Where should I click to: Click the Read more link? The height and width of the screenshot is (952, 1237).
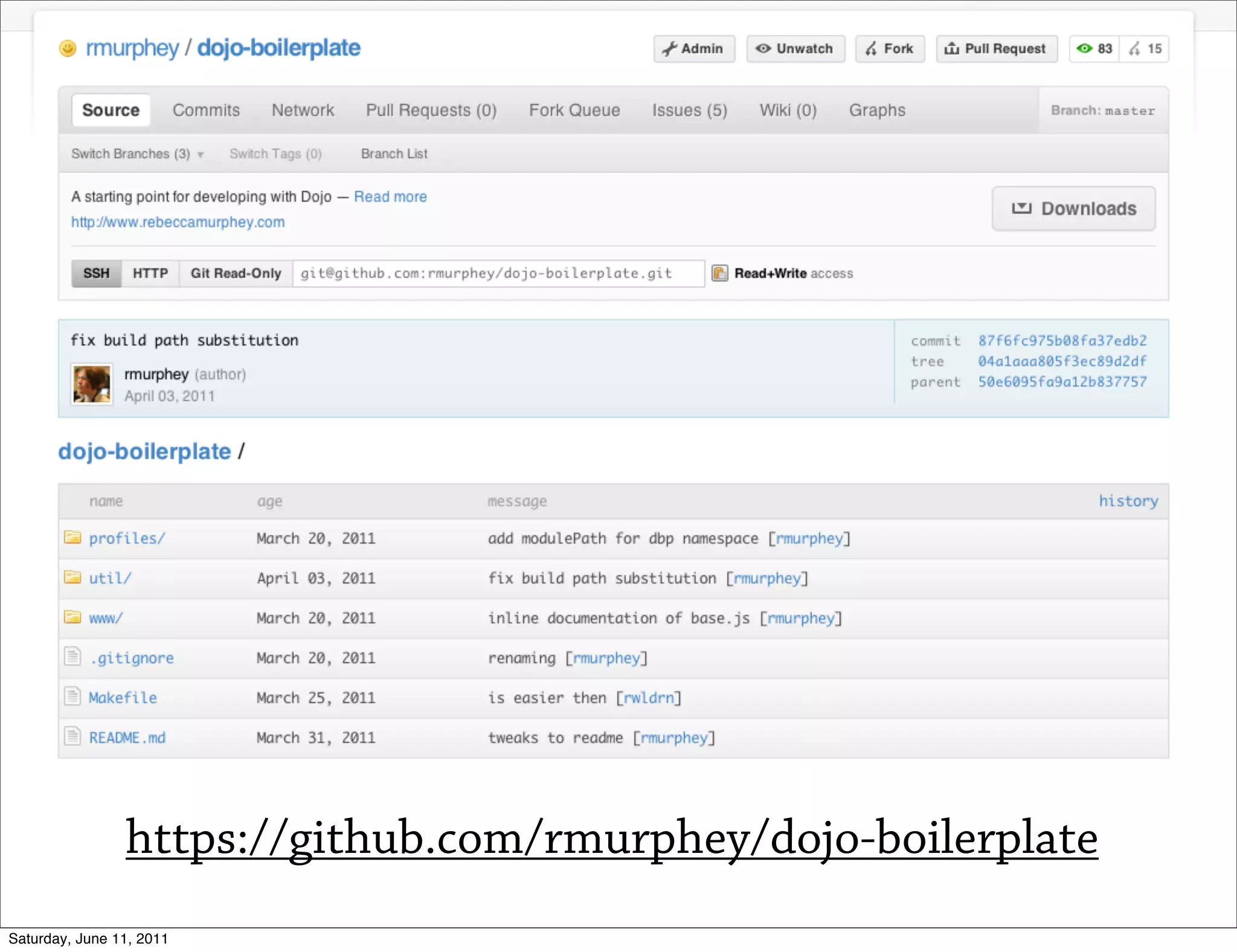tap(390, 197)
